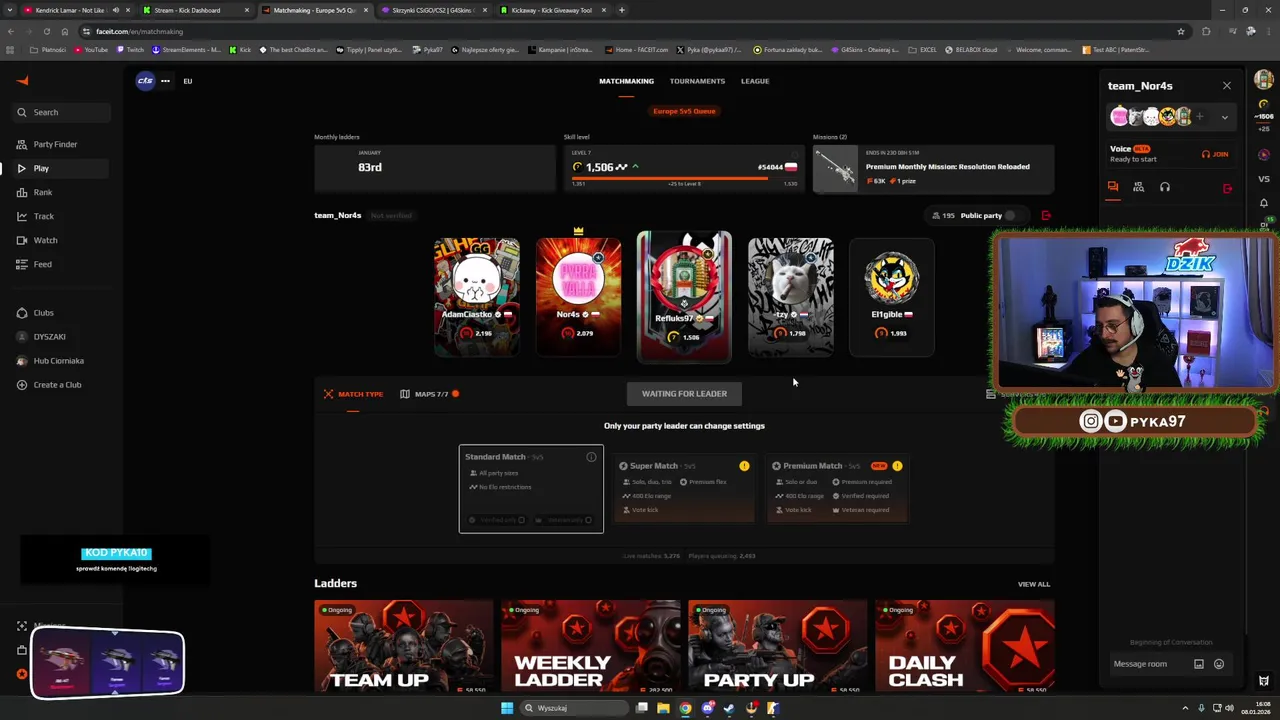Show Standard Match info icon

(591, 457)
